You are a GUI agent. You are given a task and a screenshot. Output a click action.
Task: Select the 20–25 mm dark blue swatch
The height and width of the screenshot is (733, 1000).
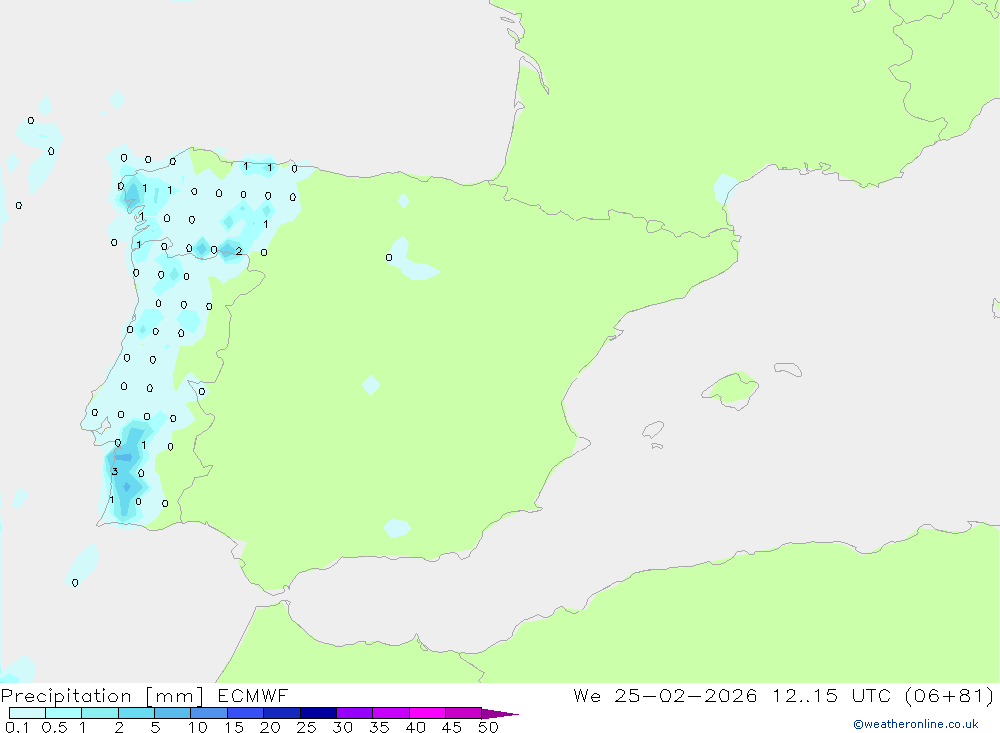(x=282, y=713)
